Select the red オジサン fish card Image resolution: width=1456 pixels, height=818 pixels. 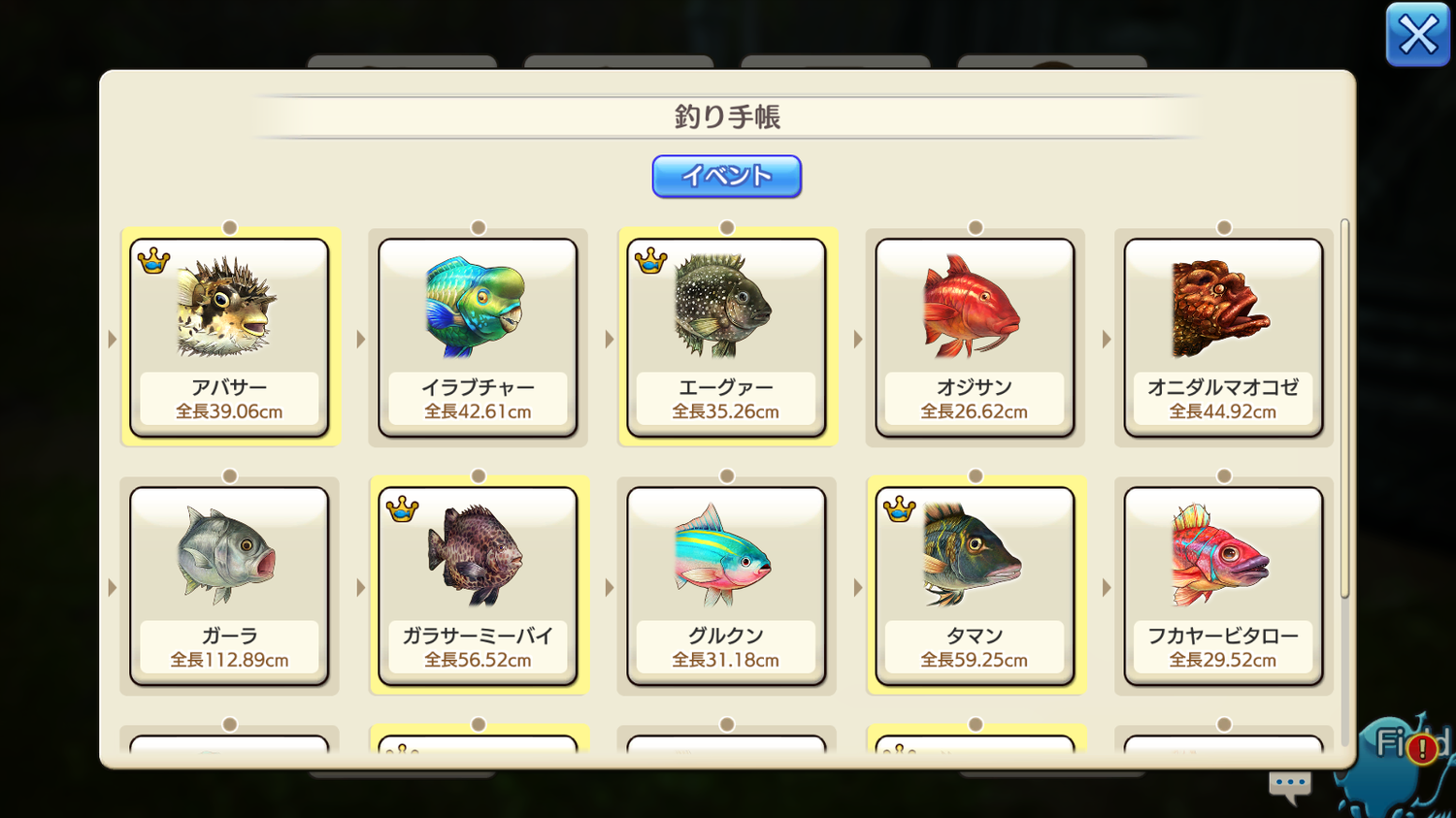coord(975,338)
